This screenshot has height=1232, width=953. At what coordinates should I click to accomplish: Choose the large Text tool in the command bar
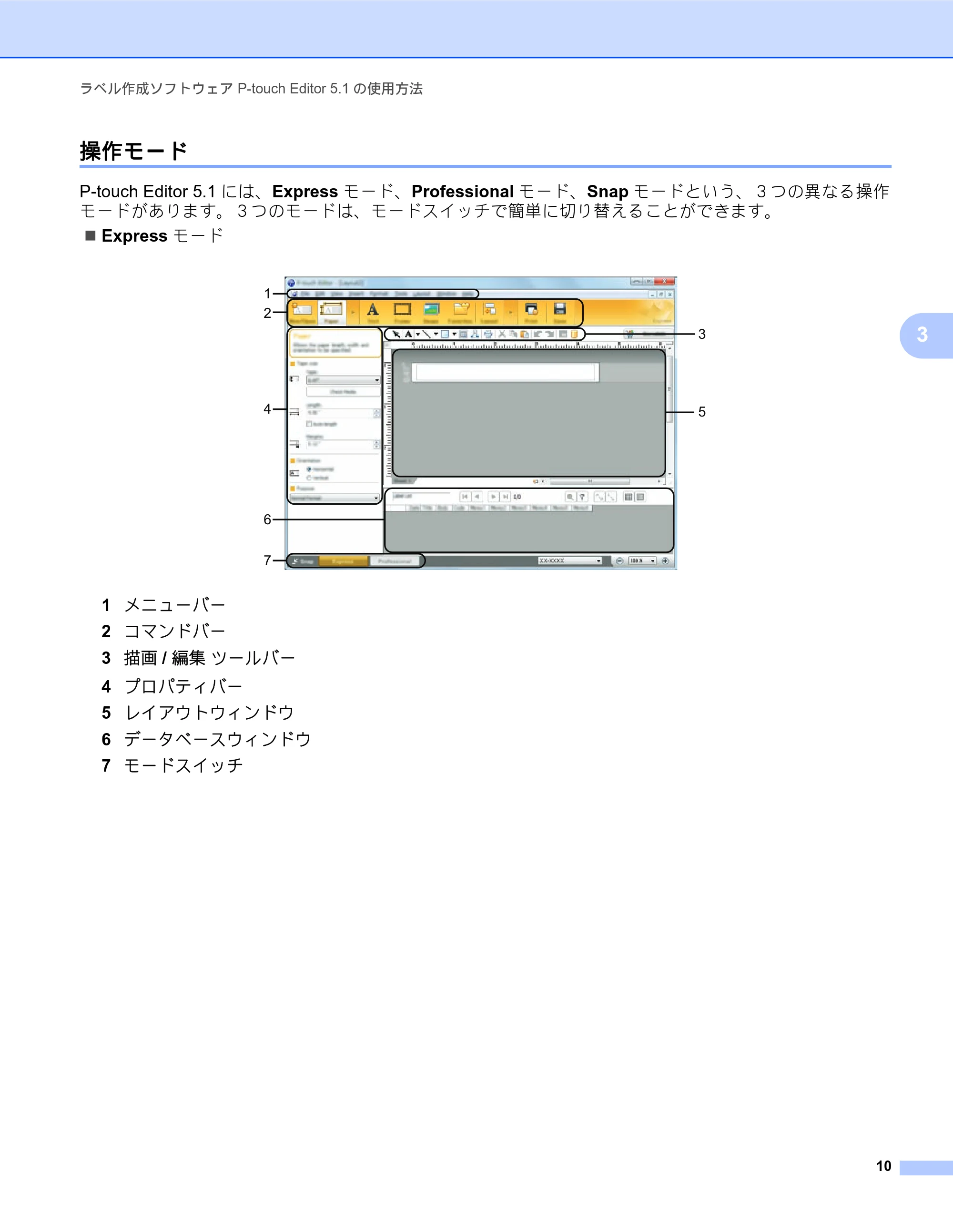[373, 313]
